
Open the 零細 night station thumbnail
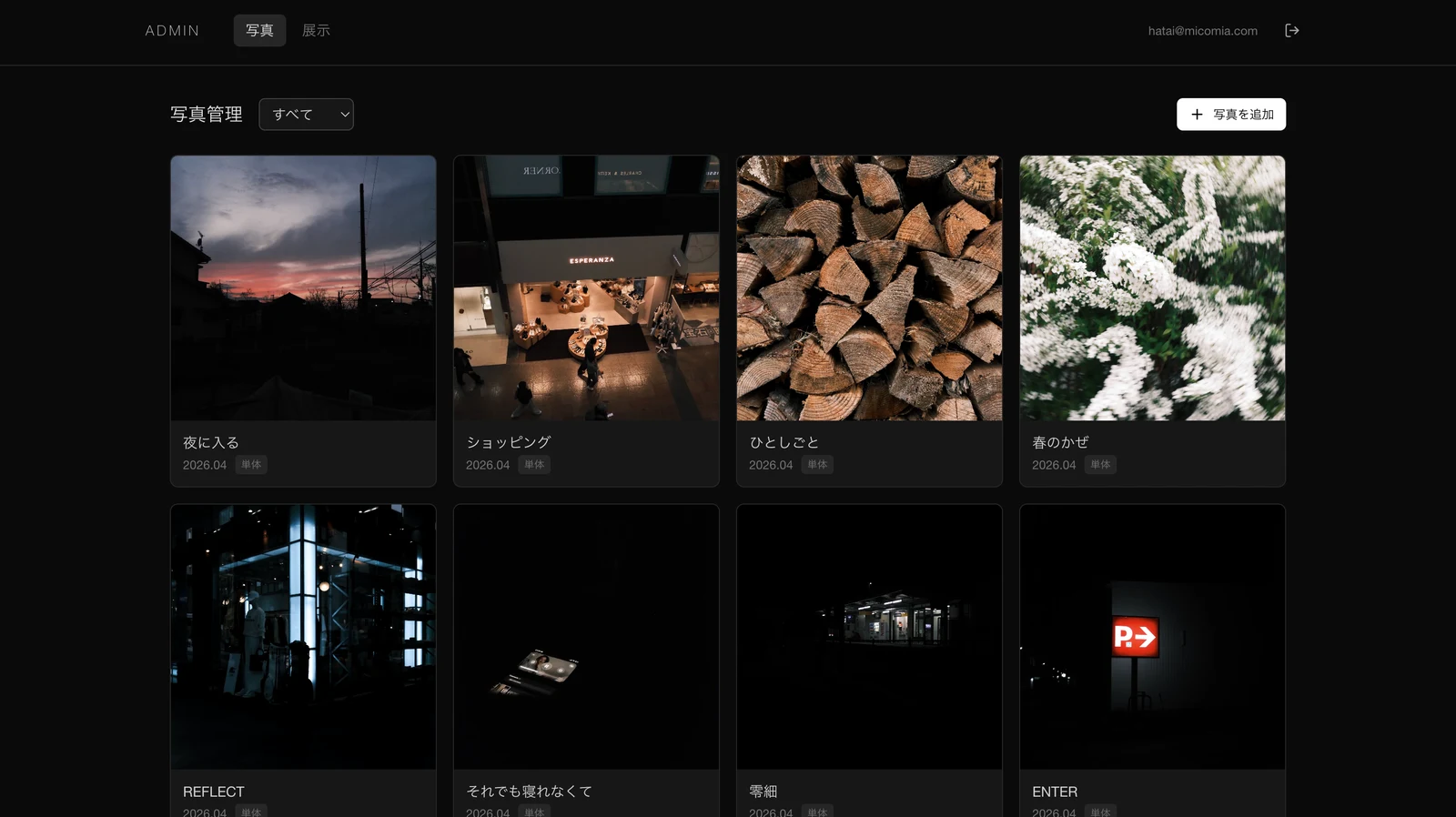869,637
